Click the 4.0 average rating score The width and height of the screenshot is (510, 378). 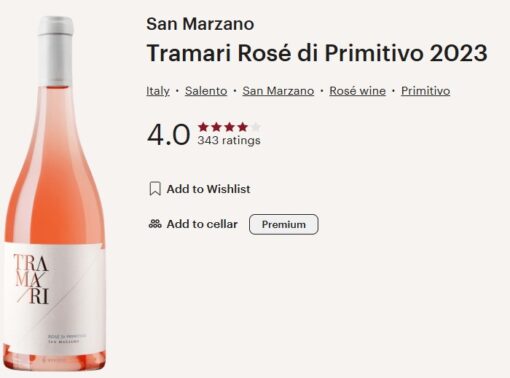click(169, 134)
